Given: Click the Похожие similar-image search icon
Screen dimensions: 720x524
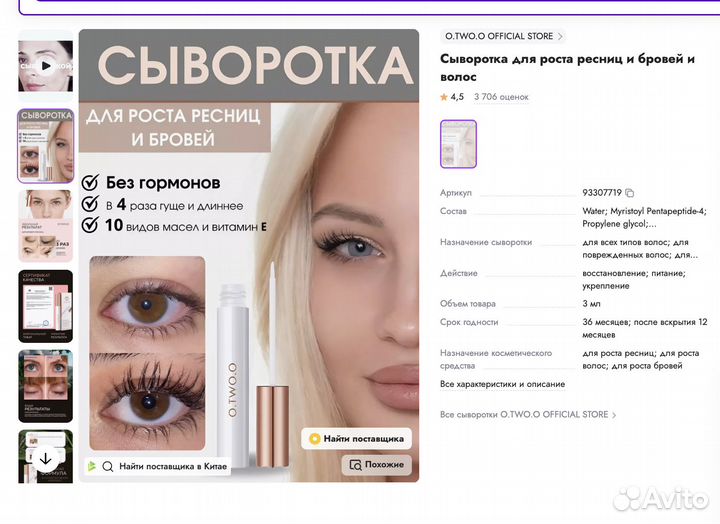Looking at the screenshot, I should (355, 465).
